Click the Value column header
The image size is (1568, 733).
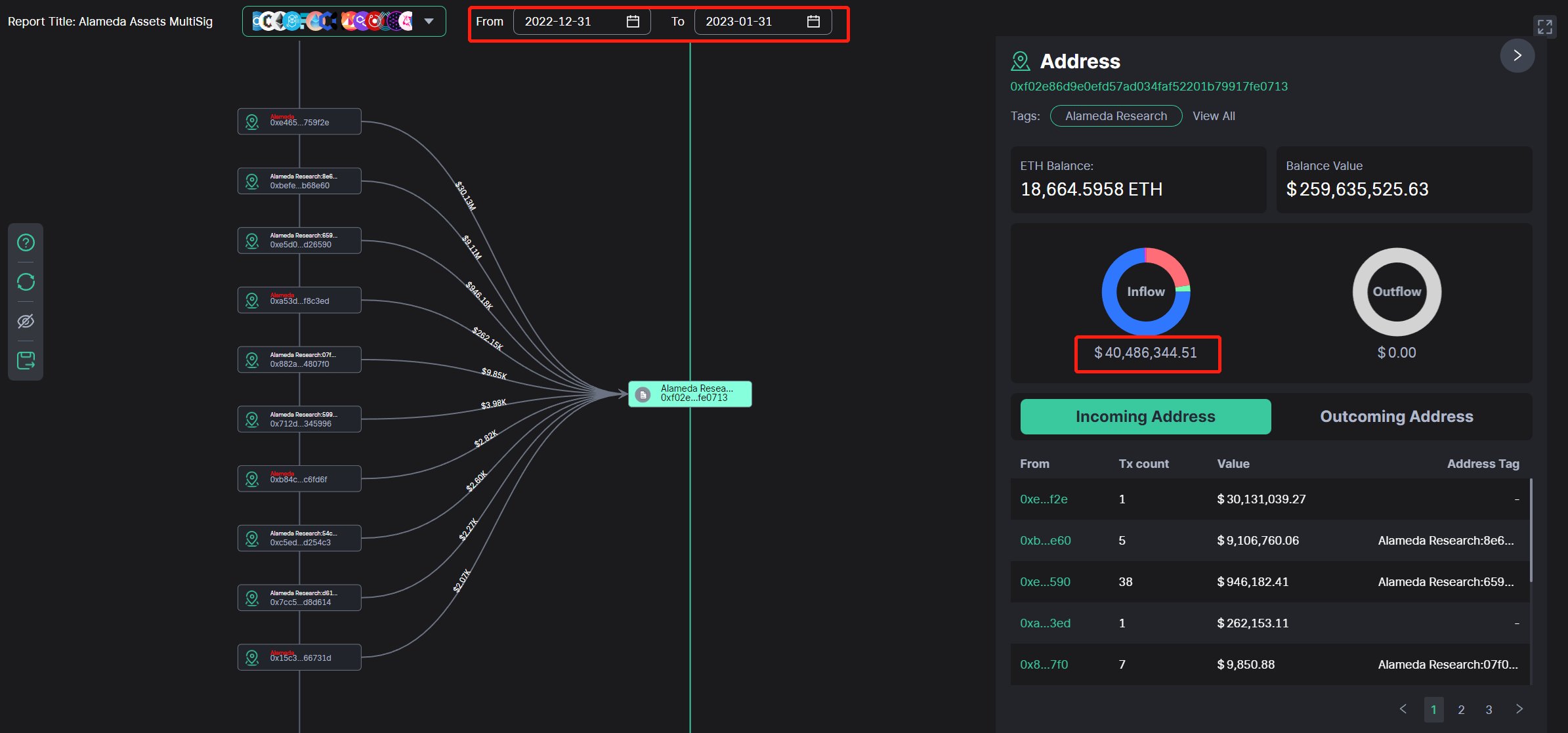click(x=1233, y=464)
